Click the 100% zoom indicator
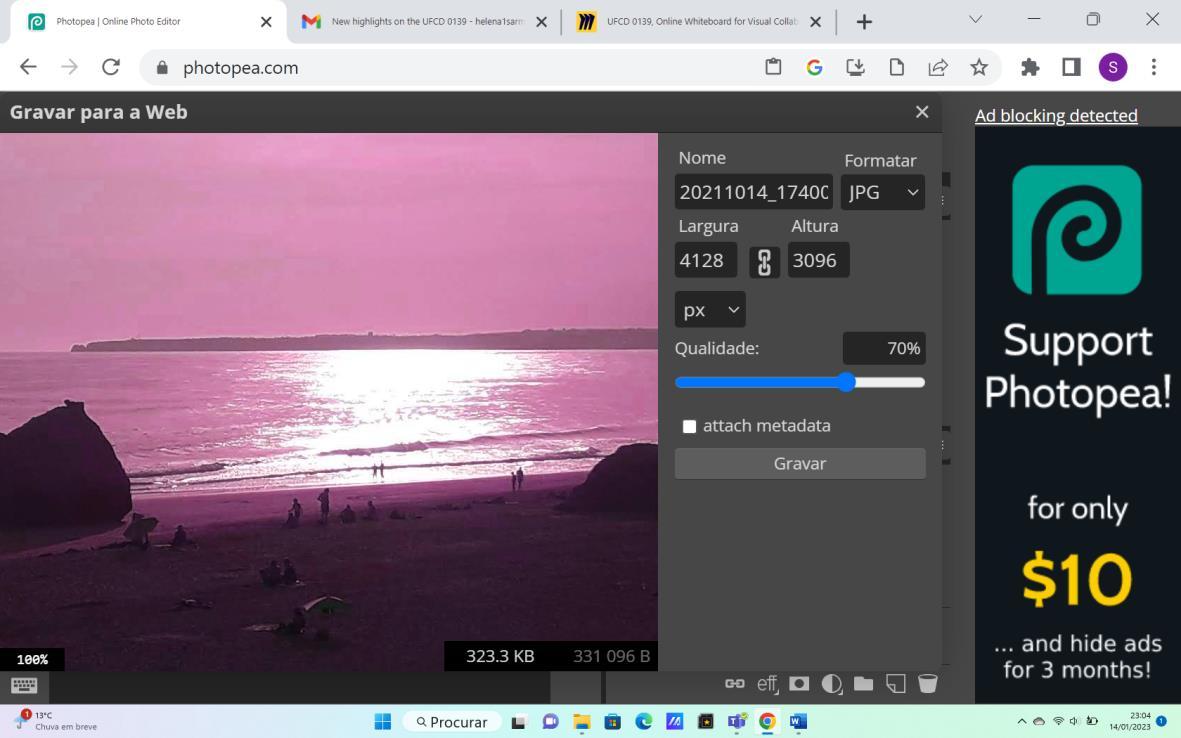 [32, 660]
